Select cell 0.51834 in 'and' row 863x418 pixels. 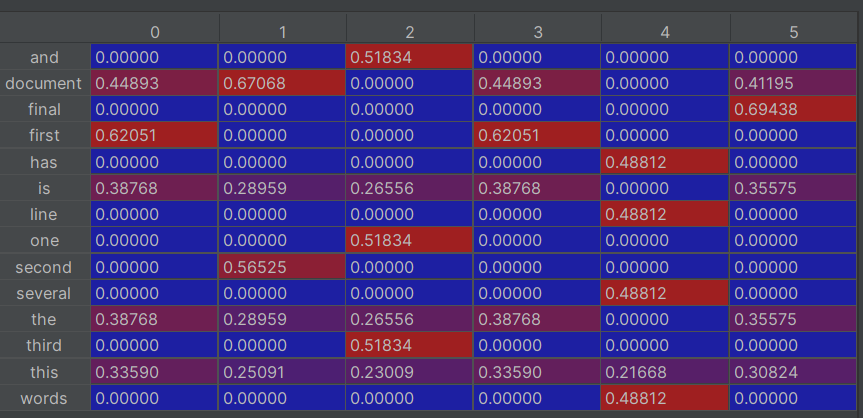tap(409, 57)
